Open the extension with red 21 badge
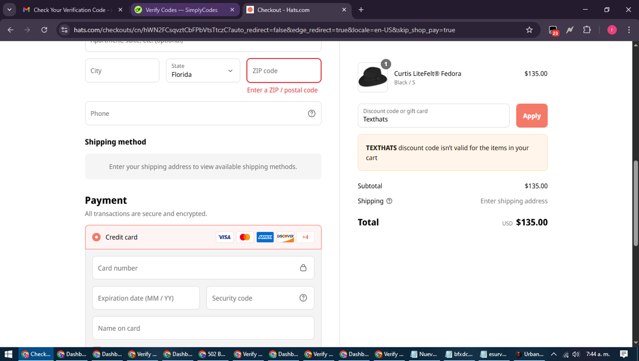This screenshot has height=361, width=639. click(553, 30)
